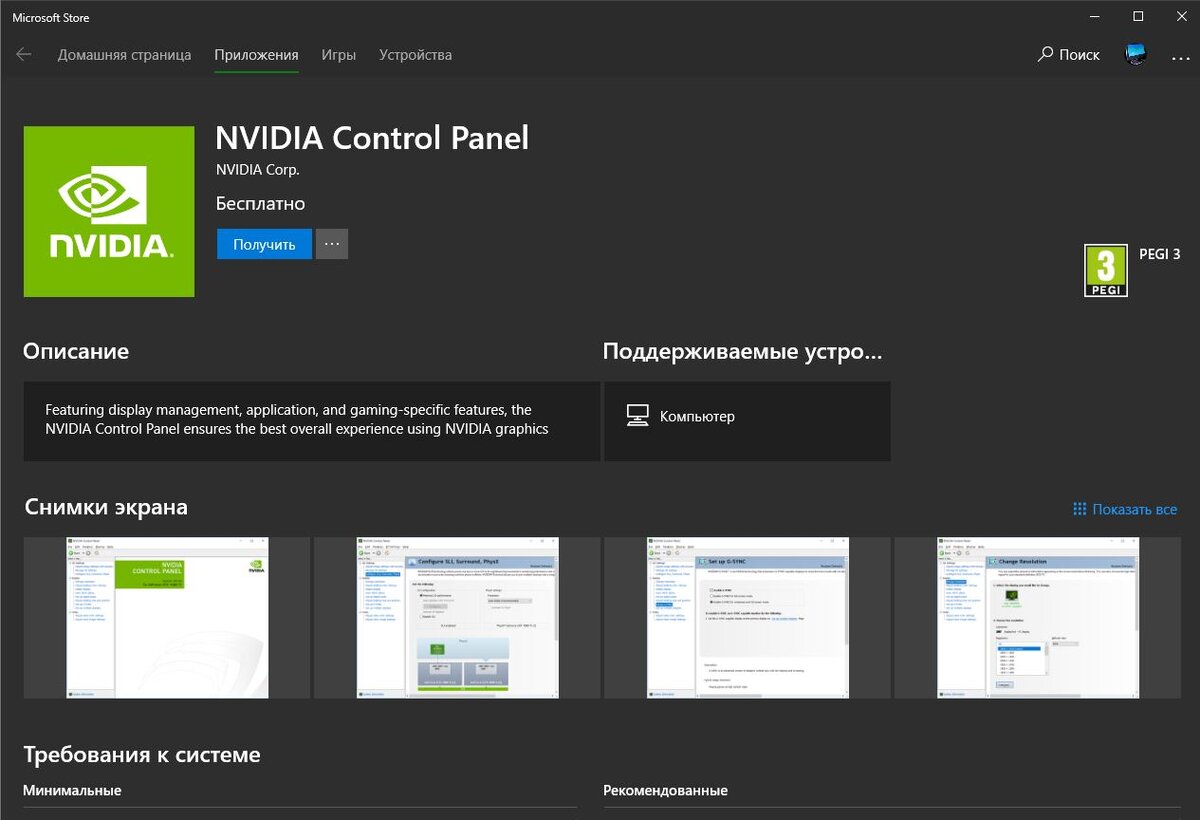Switch to the Игры tab

click(x=339, y=55)
